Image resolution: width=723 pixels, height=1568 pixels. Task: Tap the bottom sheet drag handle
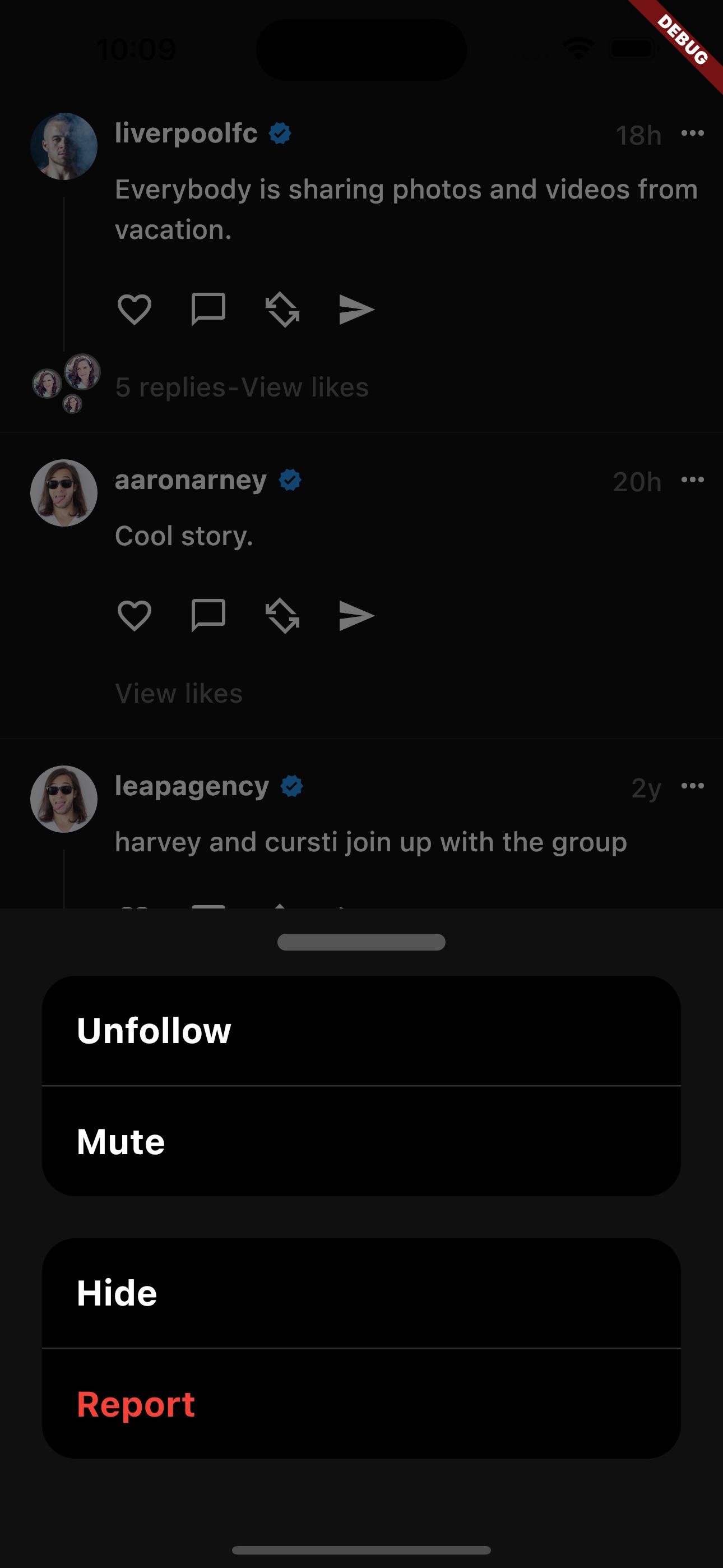click(361, 942)
